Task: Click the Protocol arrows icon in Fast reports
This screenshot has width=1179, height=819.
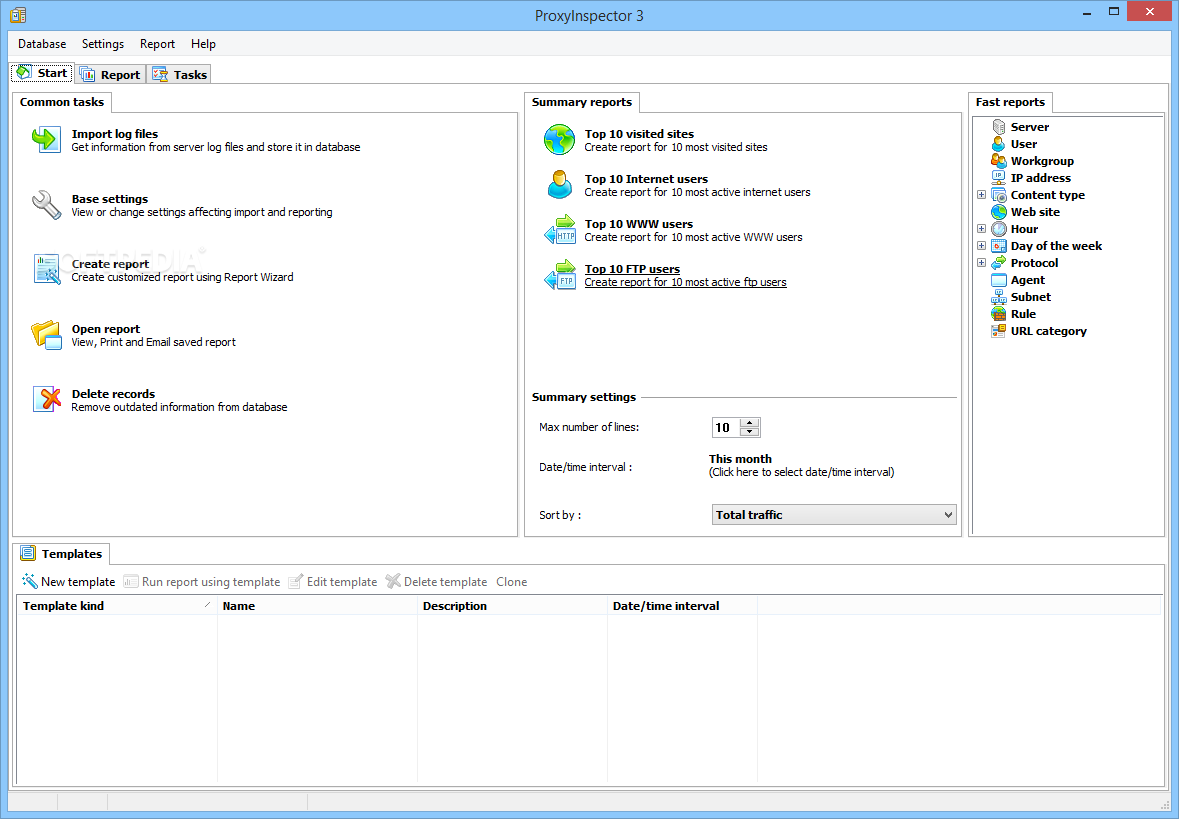Action: [999, 262]
